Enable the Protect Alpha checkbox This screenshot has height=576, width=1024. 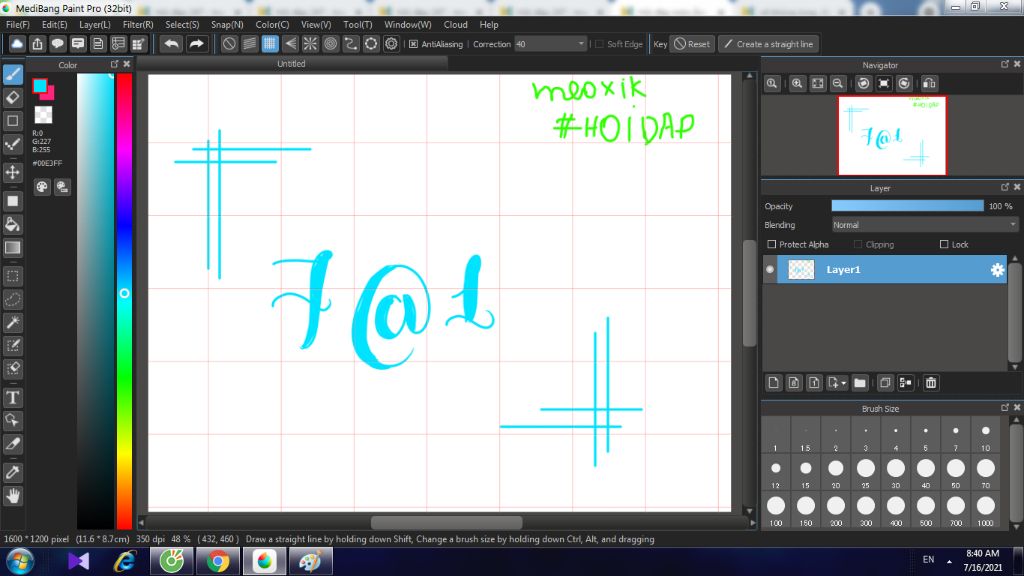click(772, 244)
